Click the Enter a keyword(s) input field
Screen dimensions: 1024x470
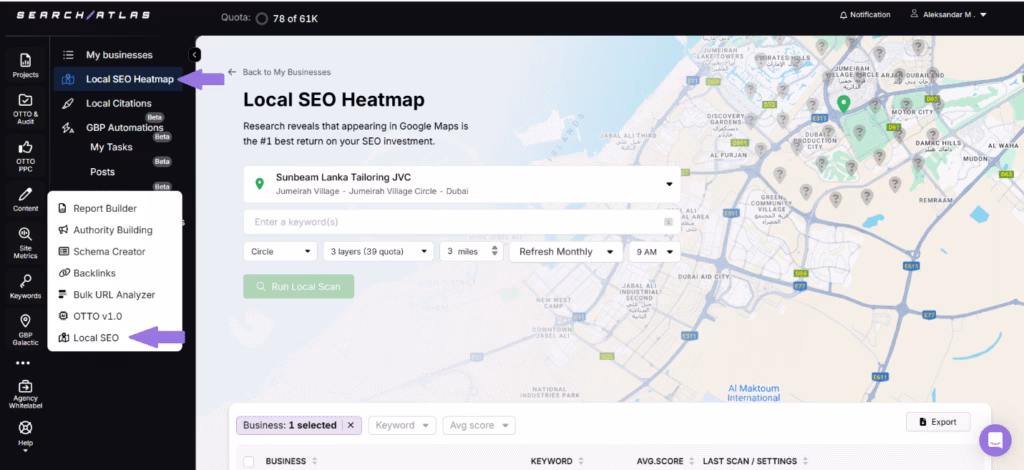tap(455, 222)
